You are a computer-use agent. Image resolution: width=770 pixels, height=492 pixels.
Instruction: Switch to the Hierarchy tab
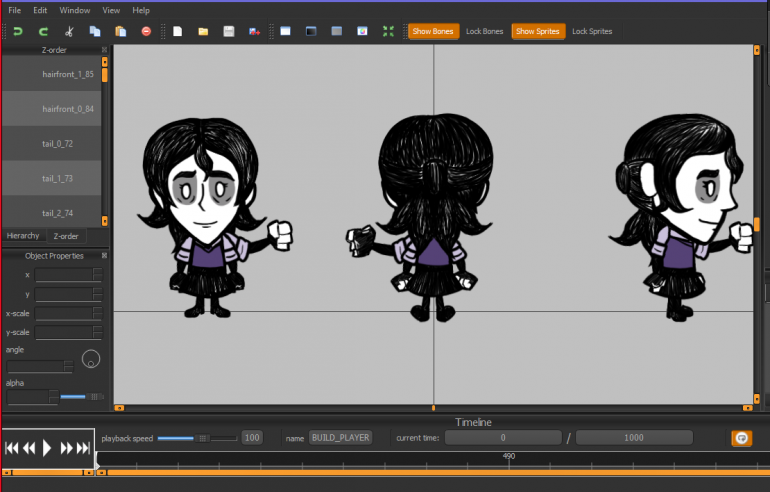pos(24,236)
